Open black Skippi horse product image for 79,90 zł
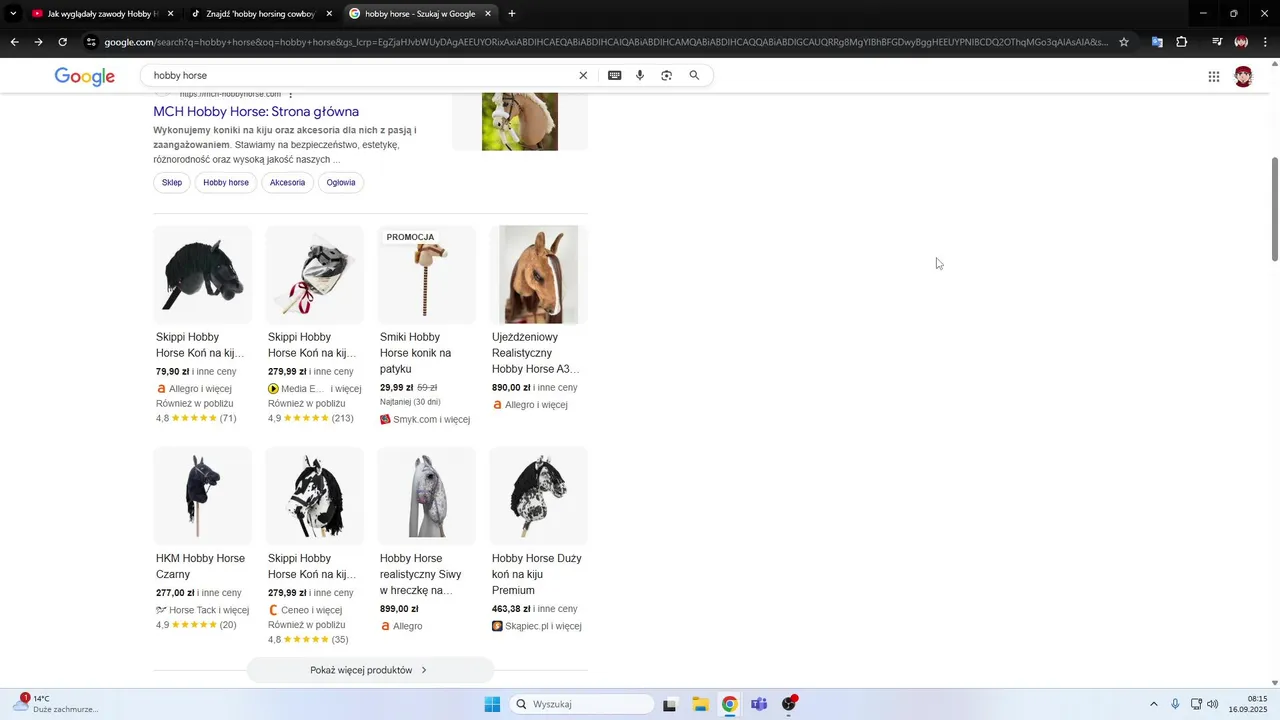Viewport: 1280px width, 720px height. 202,275
